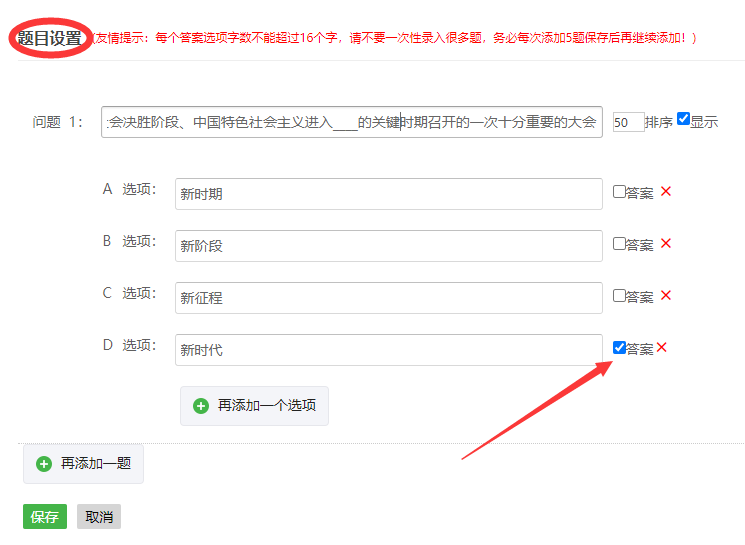Click the sort order field showing 50
745x545 pixels.
click(x=628, y=122)
